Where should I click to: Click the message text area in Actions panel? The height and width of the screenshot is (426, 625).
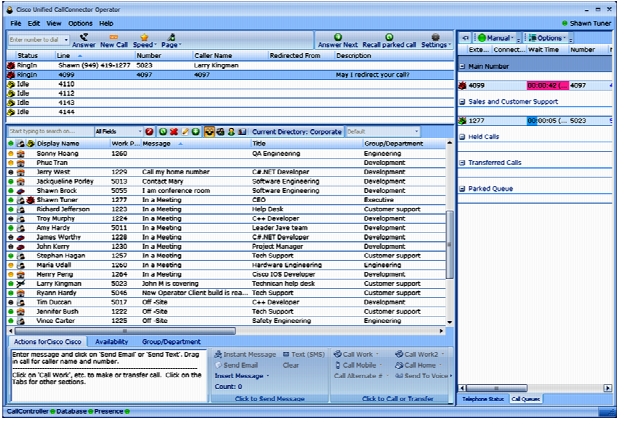(x=108, y=375)
